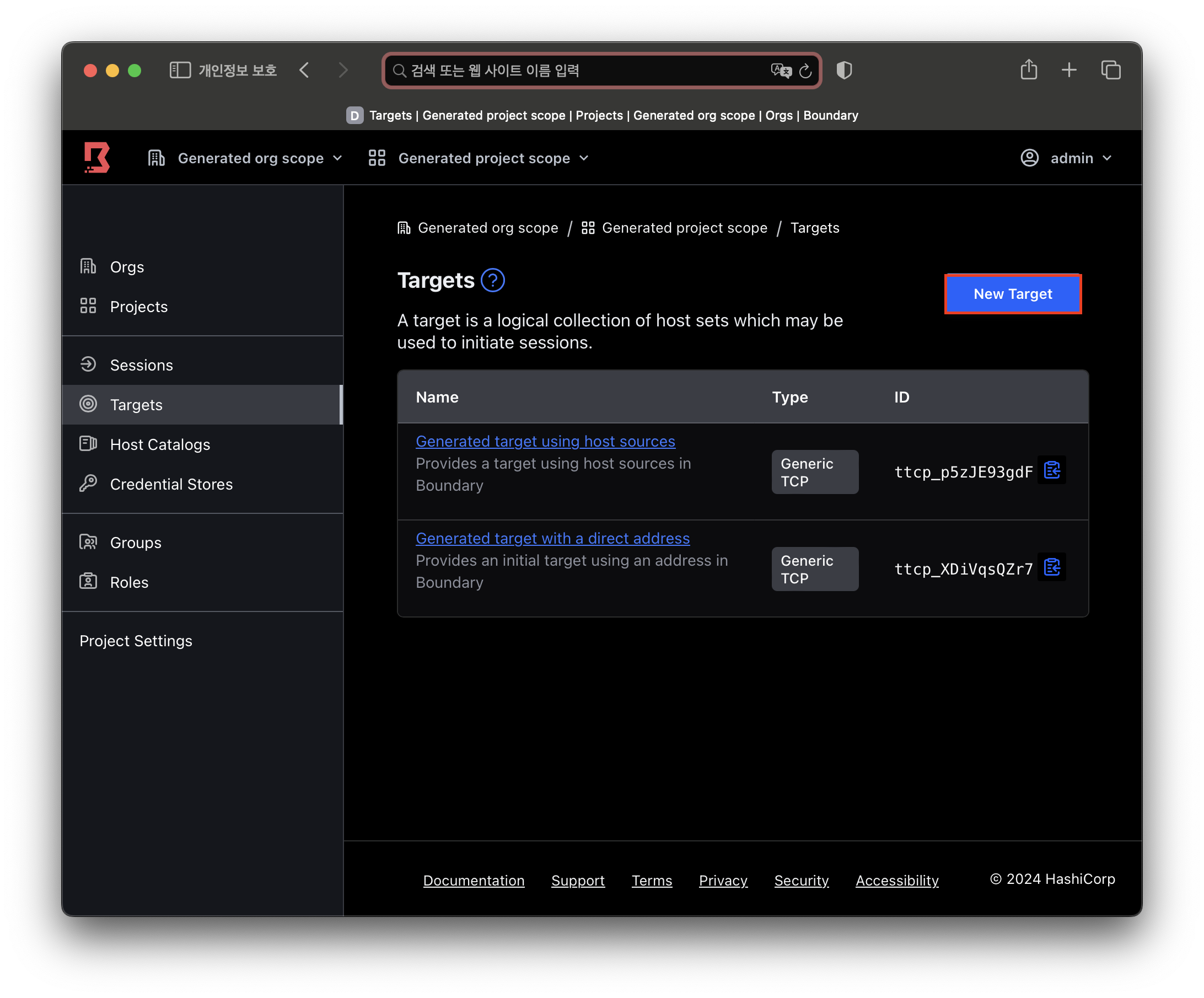
Task: Click the Documentation footer link
Action: (474, 881)
